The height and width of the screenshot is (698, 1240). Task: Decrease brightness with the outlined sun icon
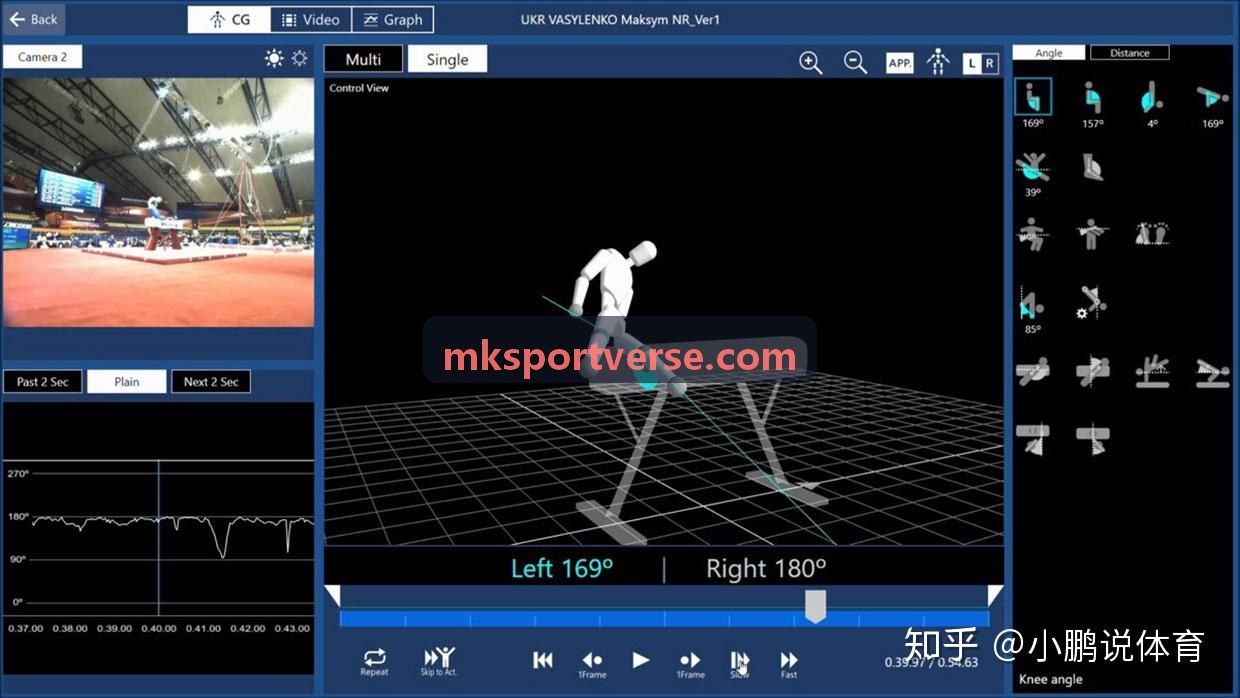click(299, 59)
